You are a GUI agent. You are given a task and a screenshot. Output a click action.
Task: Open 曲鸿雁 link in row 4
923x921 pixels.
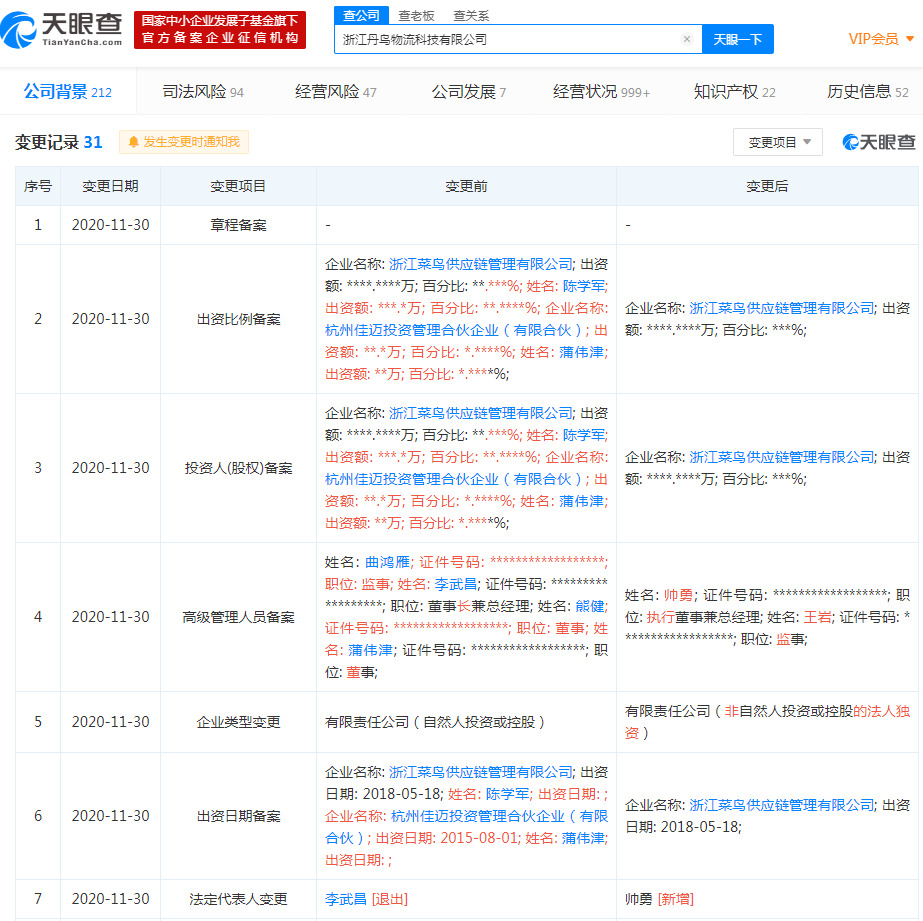click(x=387, y=562)
